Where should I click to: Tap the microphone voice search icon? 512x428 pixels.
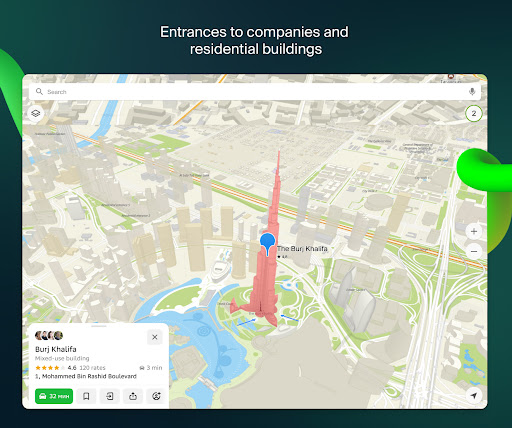coord(472,92)
